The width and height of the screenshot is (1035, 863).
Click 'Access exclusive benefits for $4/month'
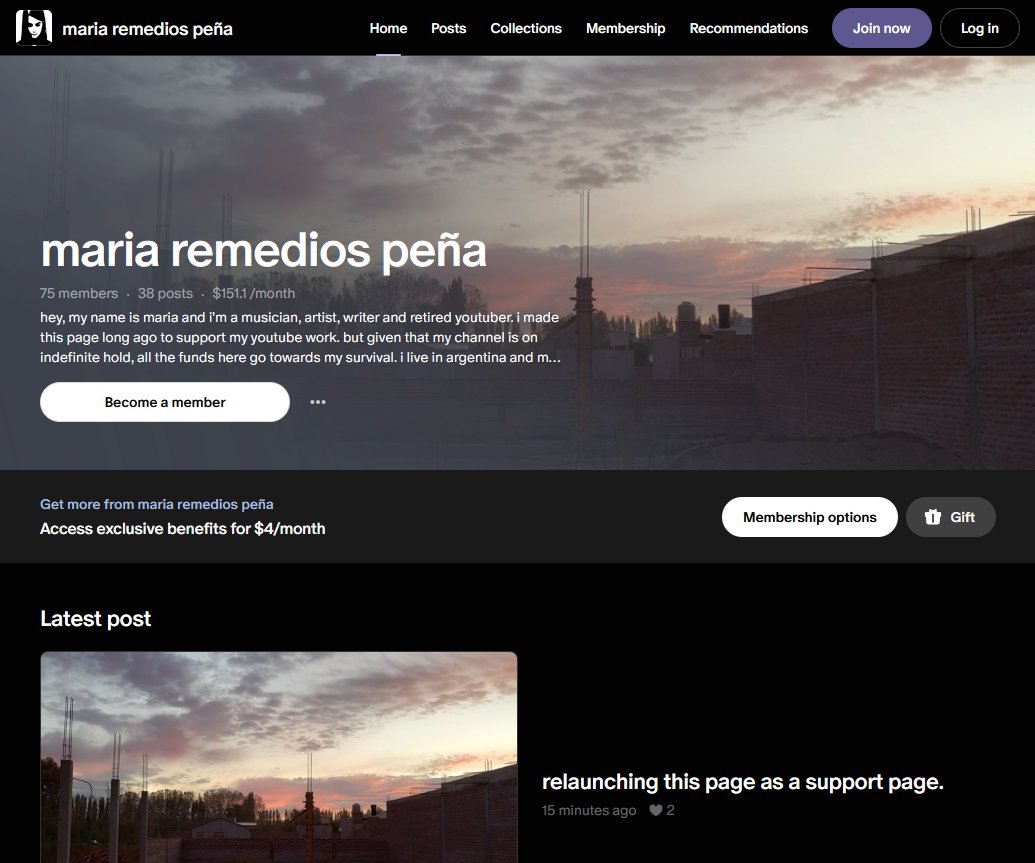pos(183,529)
